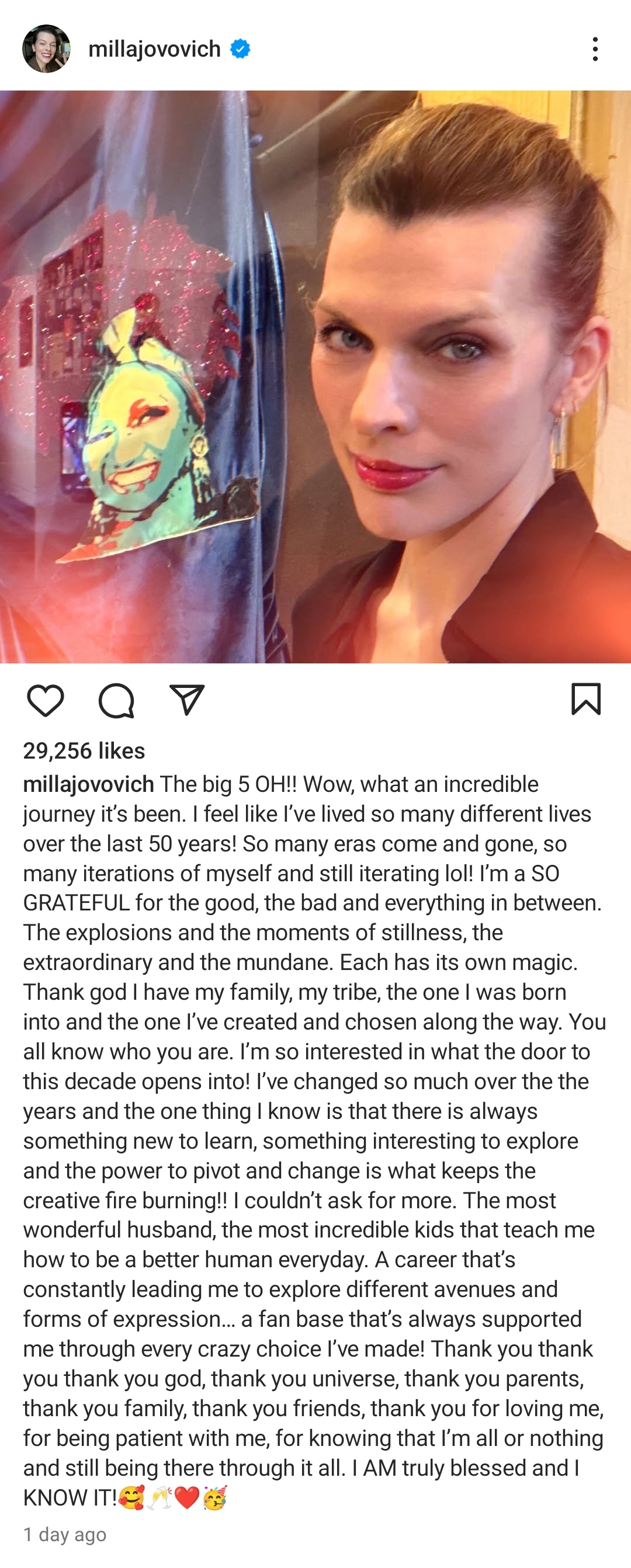Tap caption text 'The big 5 OH!!'
The image size is (631, 1568).
click(x=228, y=784)
